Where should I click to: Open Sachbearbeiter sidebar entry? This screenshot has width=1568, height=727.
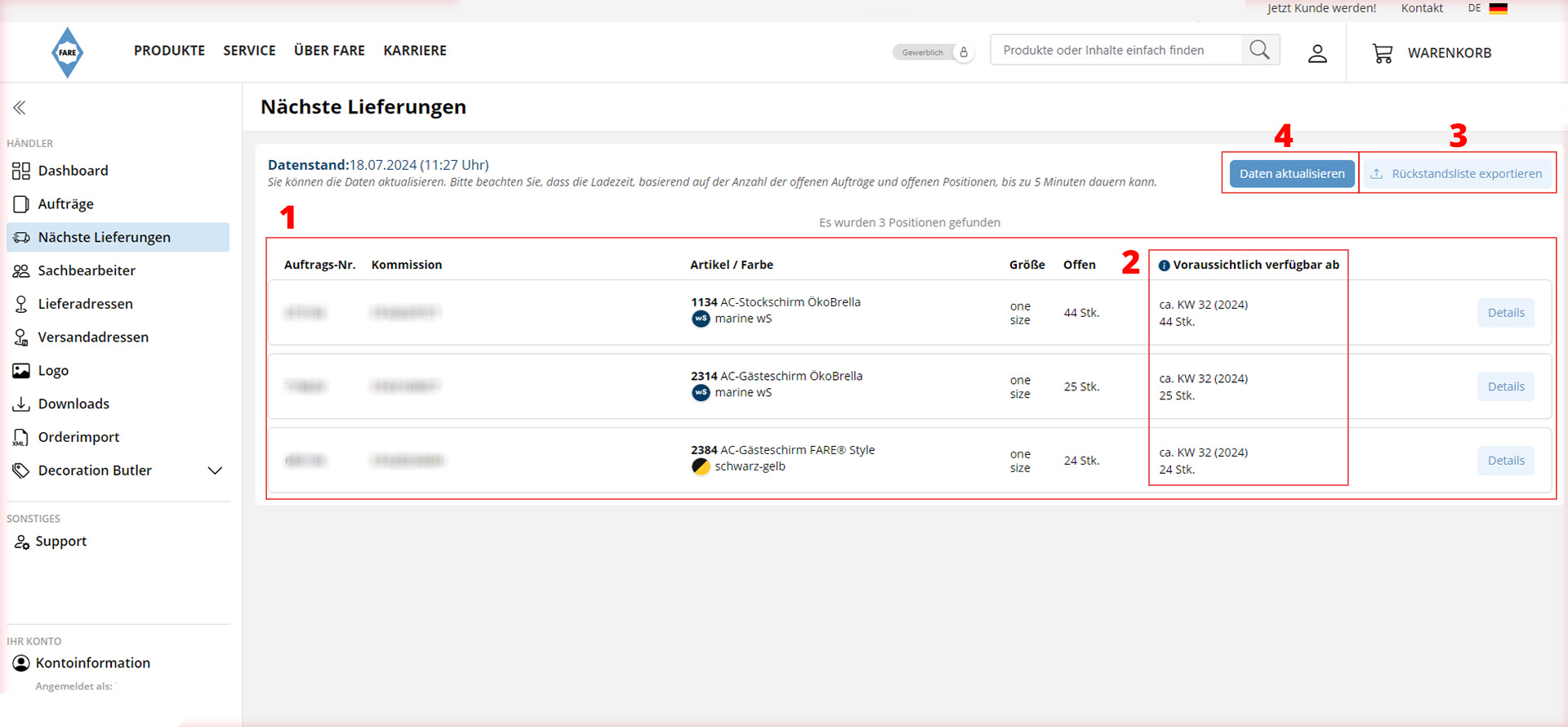118,270
